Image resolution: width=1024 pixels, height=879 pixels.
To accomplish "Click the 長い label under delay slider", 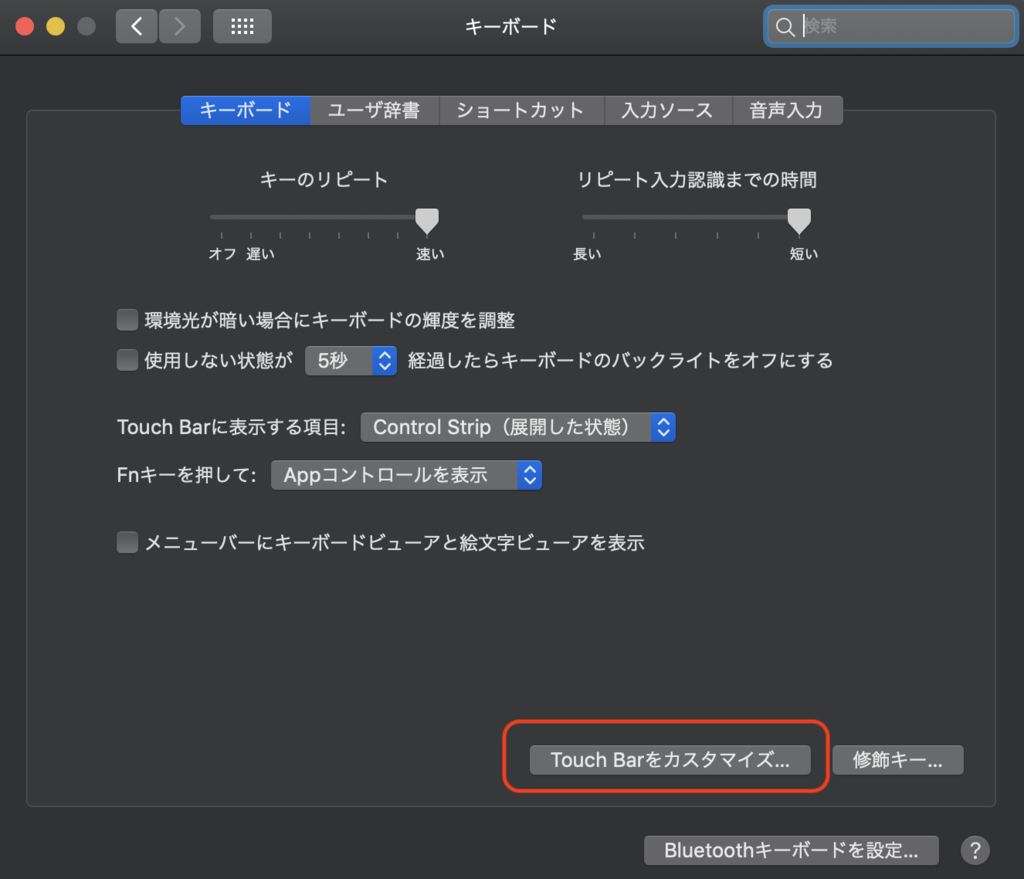I will (587, 254).
